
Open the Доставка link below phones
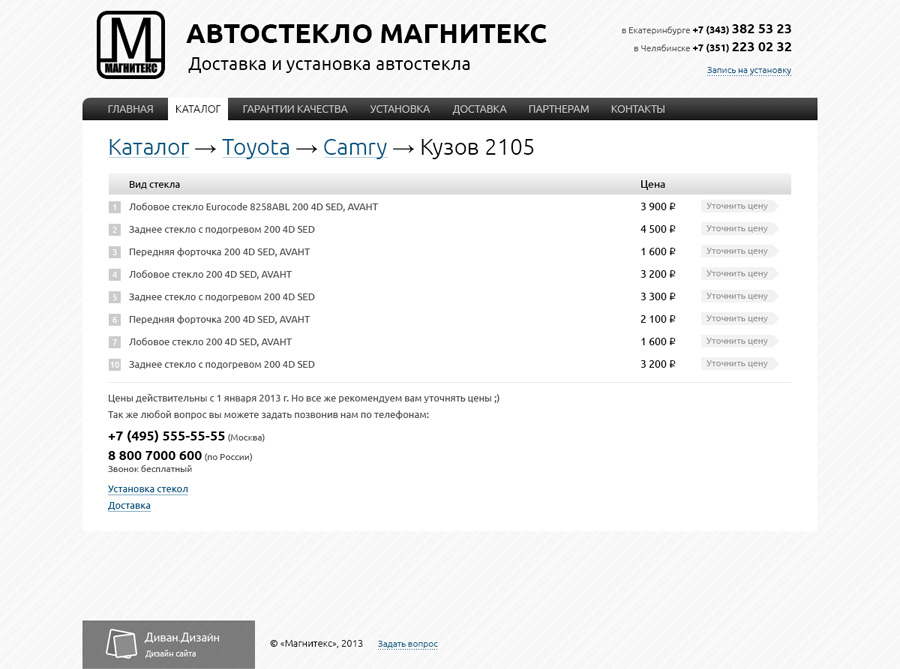(129, 505)
